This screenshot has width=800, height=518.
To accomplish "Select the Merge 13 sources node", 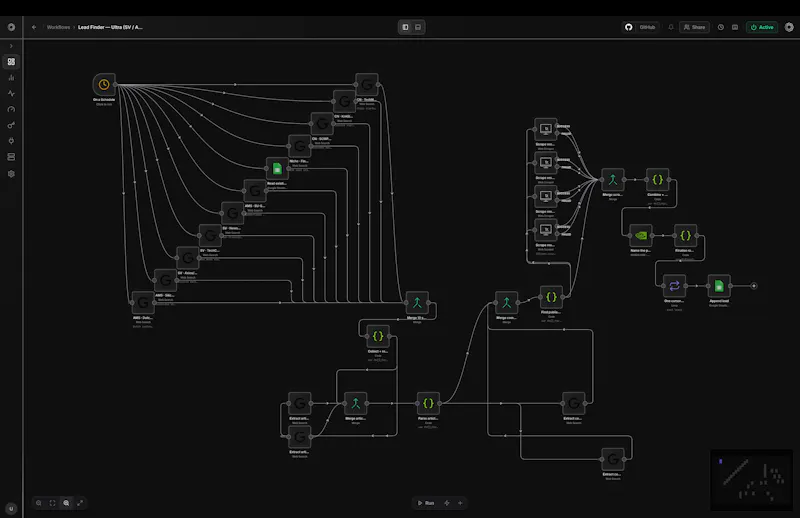I will [x=417, y=303].
